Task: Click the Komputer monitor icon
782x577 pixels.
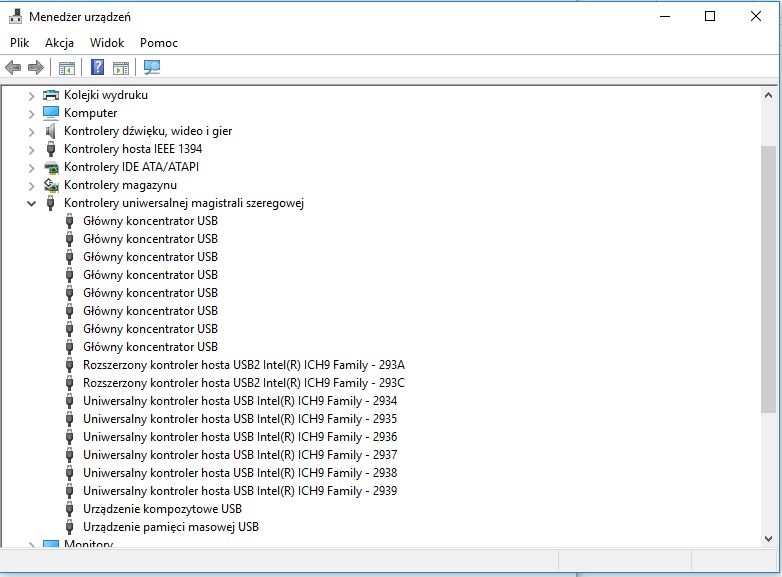Action: [51, 113]
